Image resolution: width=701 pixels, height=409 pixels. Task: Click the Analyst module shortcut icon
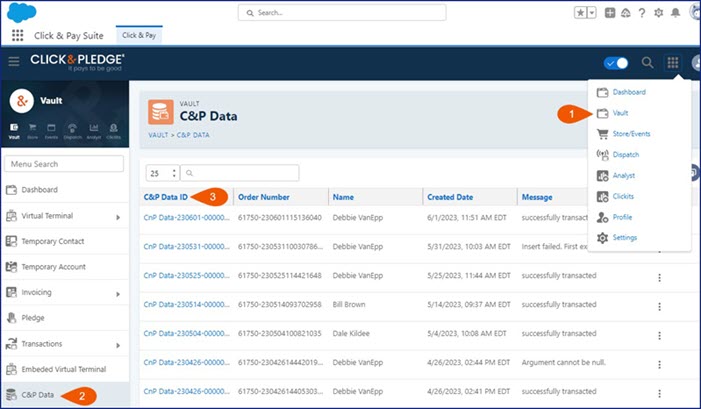93,131
